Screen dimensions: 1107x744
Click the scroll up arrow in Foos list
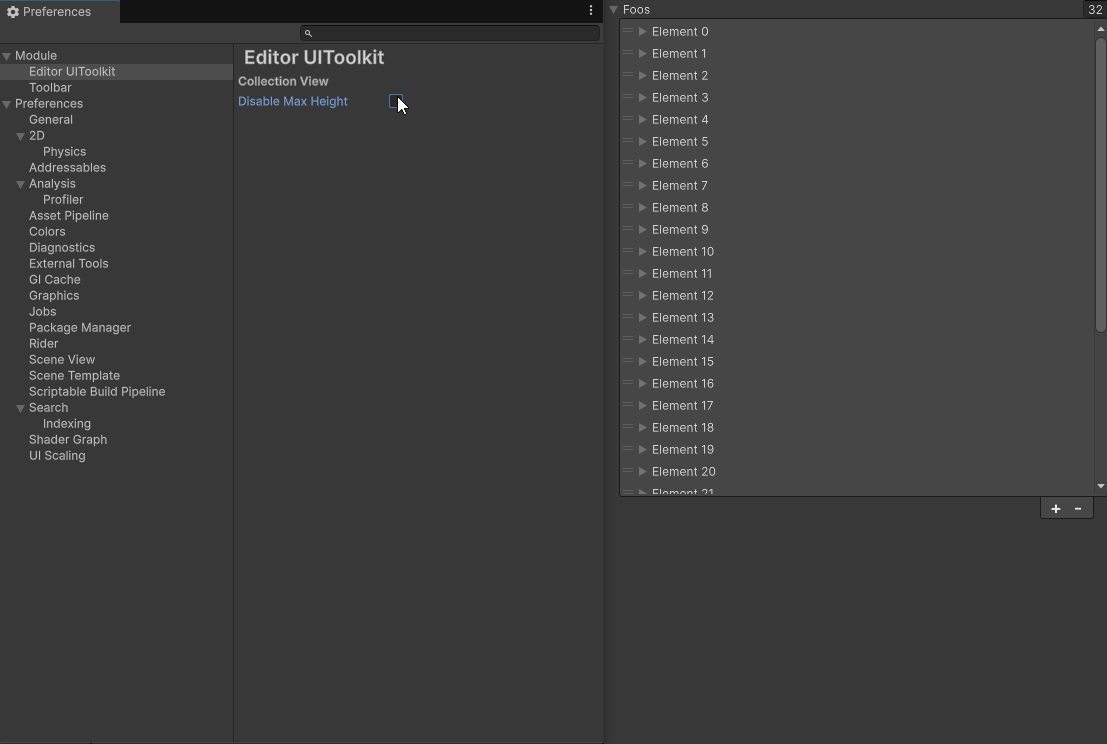click(x=1100, y=29)
